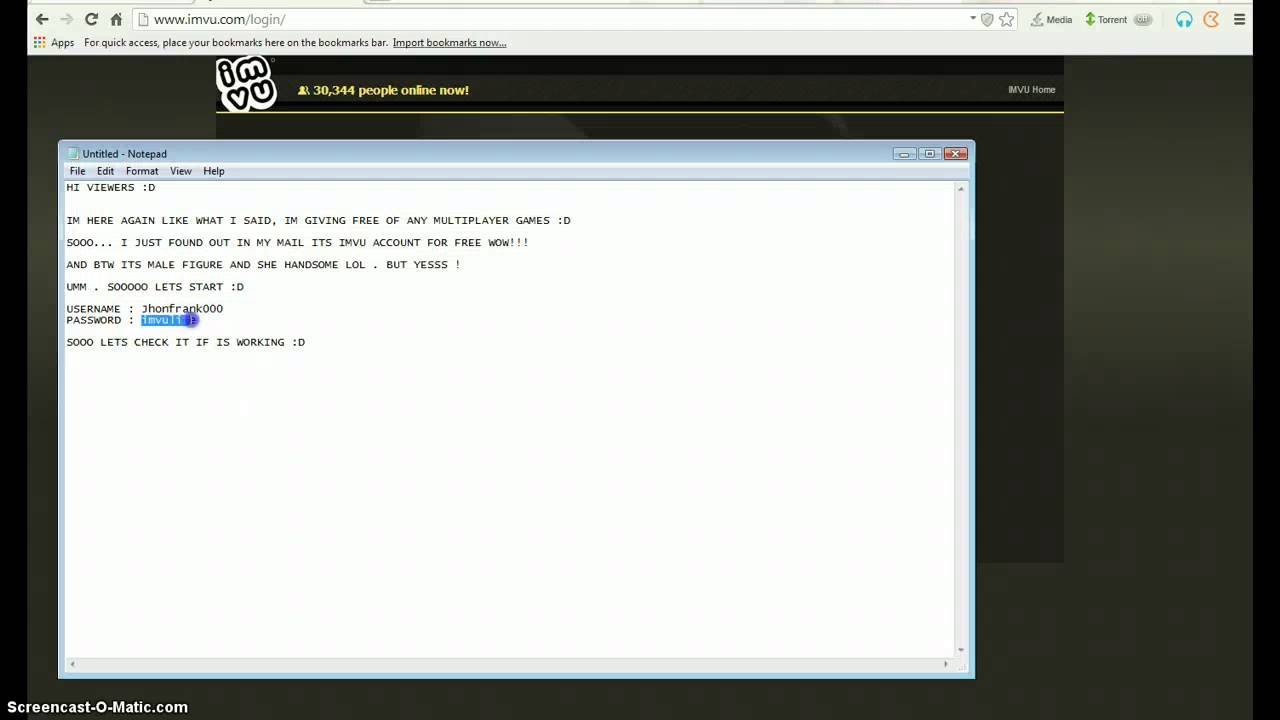Image resolution: width=1280 pixels, height=720 pixels.
Task: Bookmark this page with the star icon
Action: coord(1006,19)
